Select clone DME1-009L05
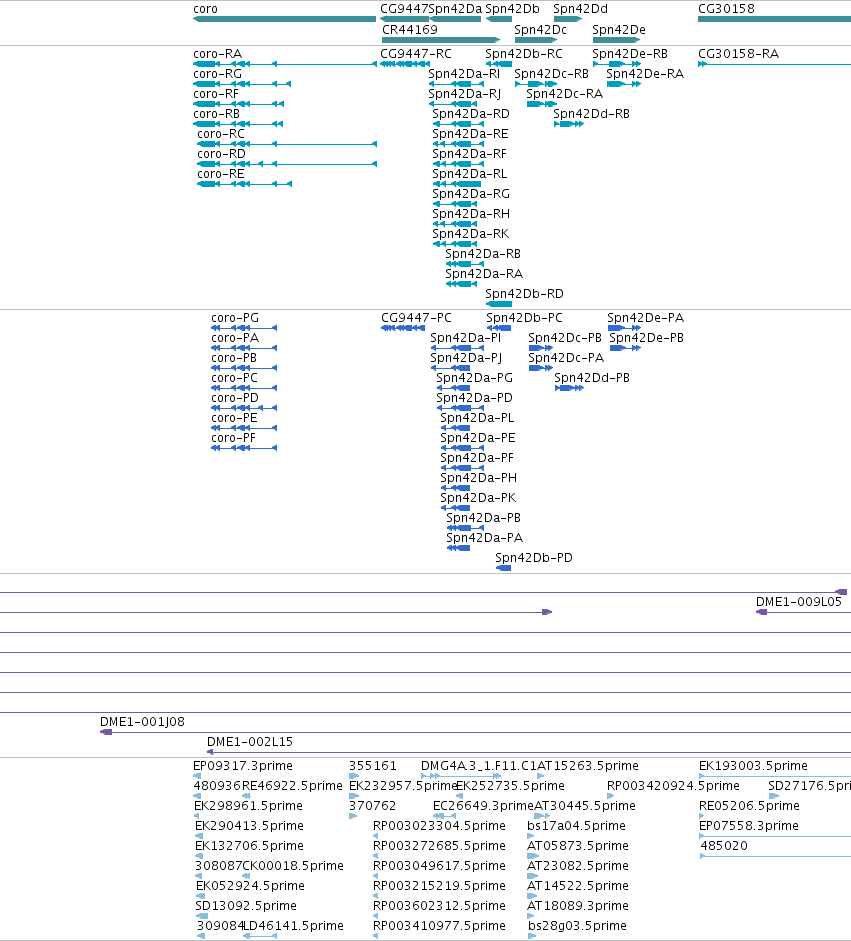 click(803, 612)
